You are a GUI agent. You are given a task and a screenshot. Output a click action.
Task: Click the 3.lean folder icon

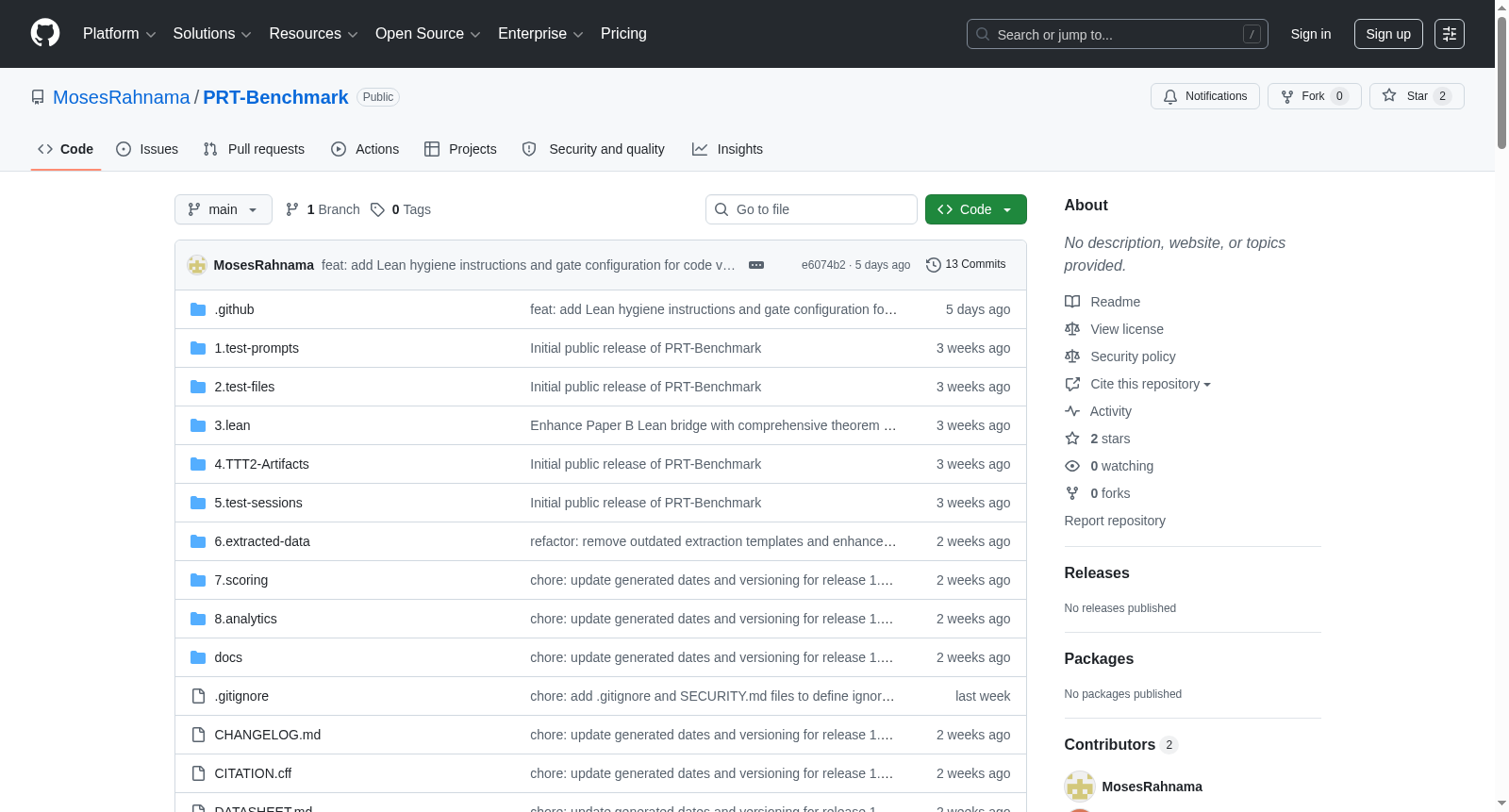198,425
